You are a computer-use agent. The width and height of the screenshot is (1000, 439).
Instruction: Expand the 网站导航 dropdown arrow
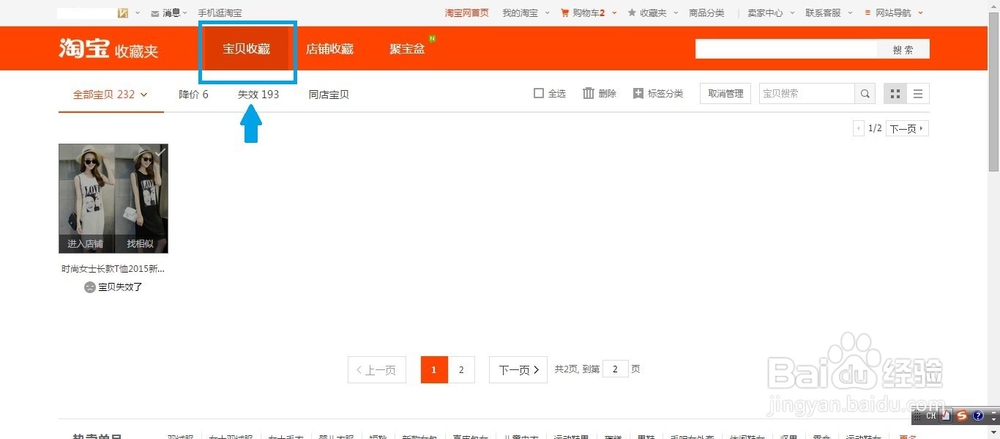pyautogui.click(x=920, y=13)
